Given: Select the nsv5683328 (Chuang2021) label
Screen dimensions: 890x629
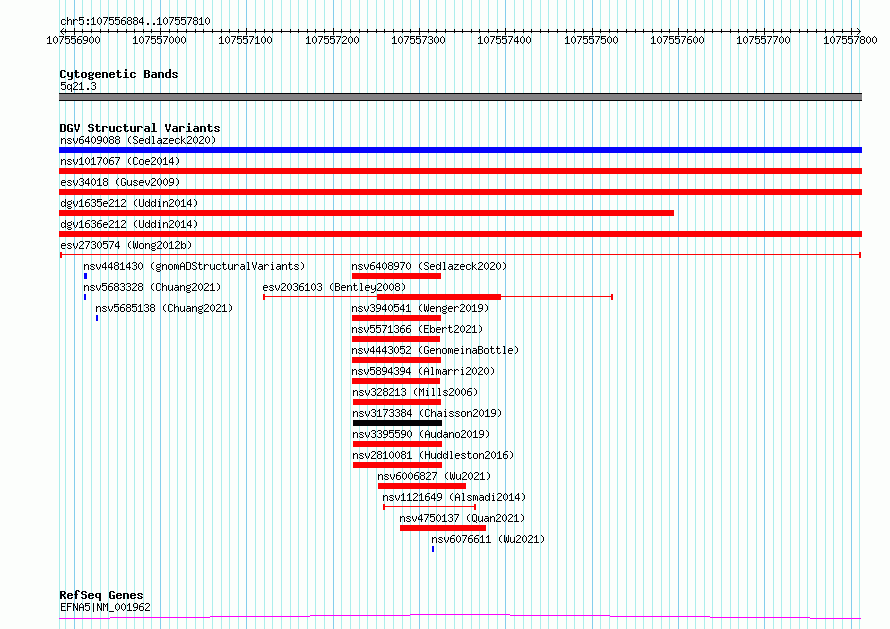Looking at the screenshot, I should tap(152, 287).
